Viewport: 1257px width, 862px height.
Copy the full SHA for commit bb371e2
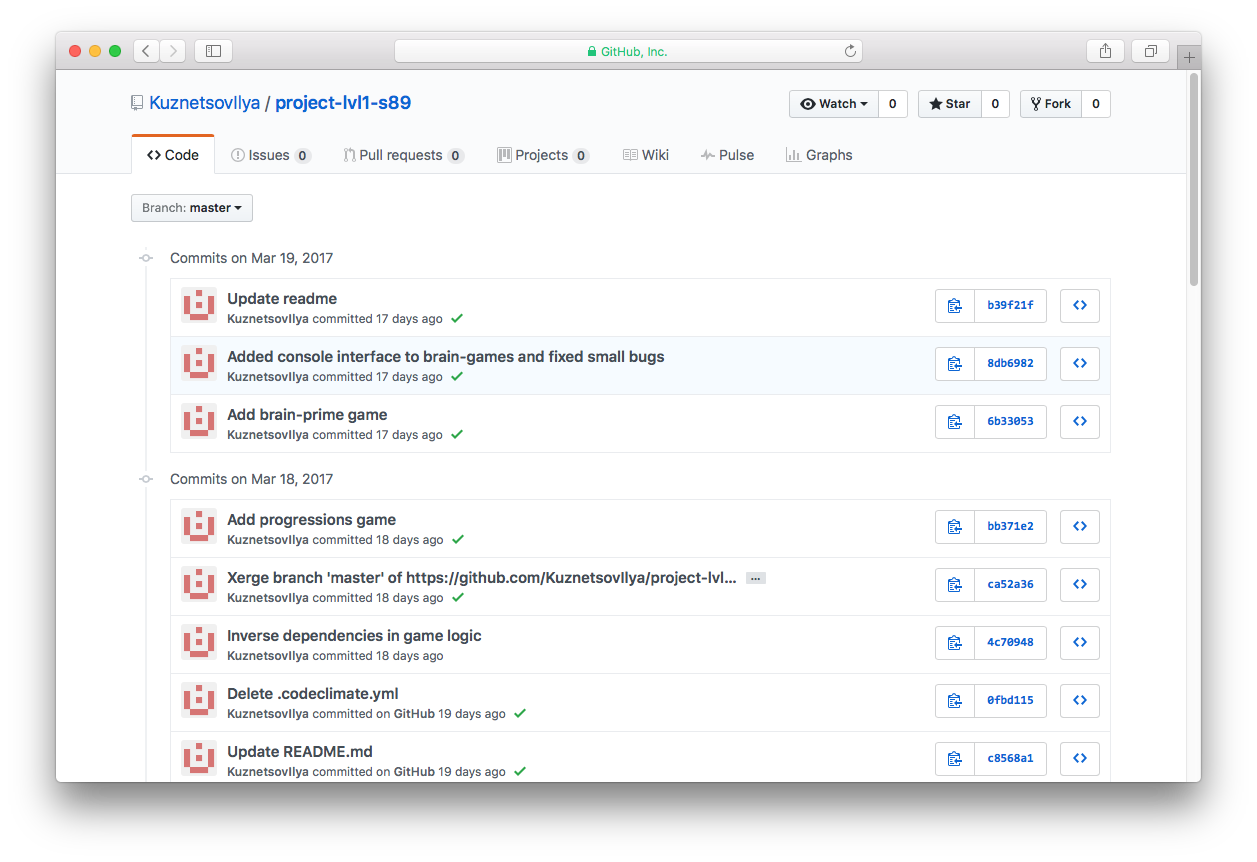point(955,527)
